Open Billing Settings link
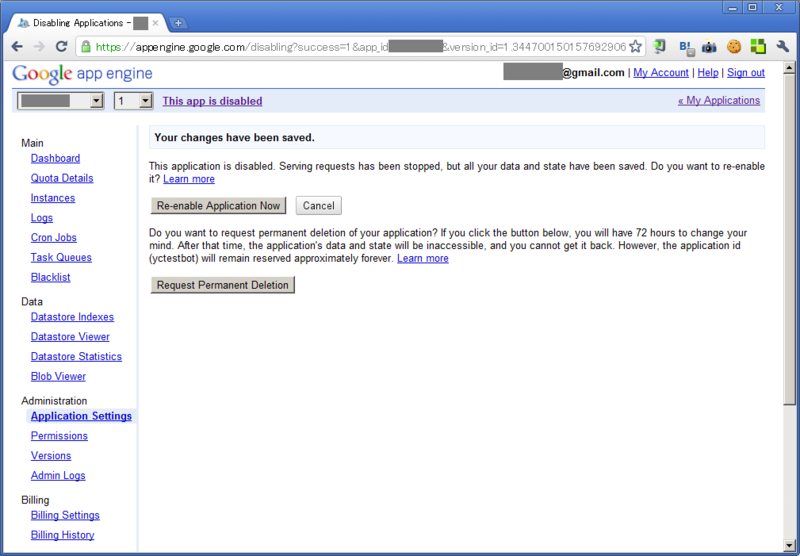The image size is (800, 556). [x=65, y=515]
